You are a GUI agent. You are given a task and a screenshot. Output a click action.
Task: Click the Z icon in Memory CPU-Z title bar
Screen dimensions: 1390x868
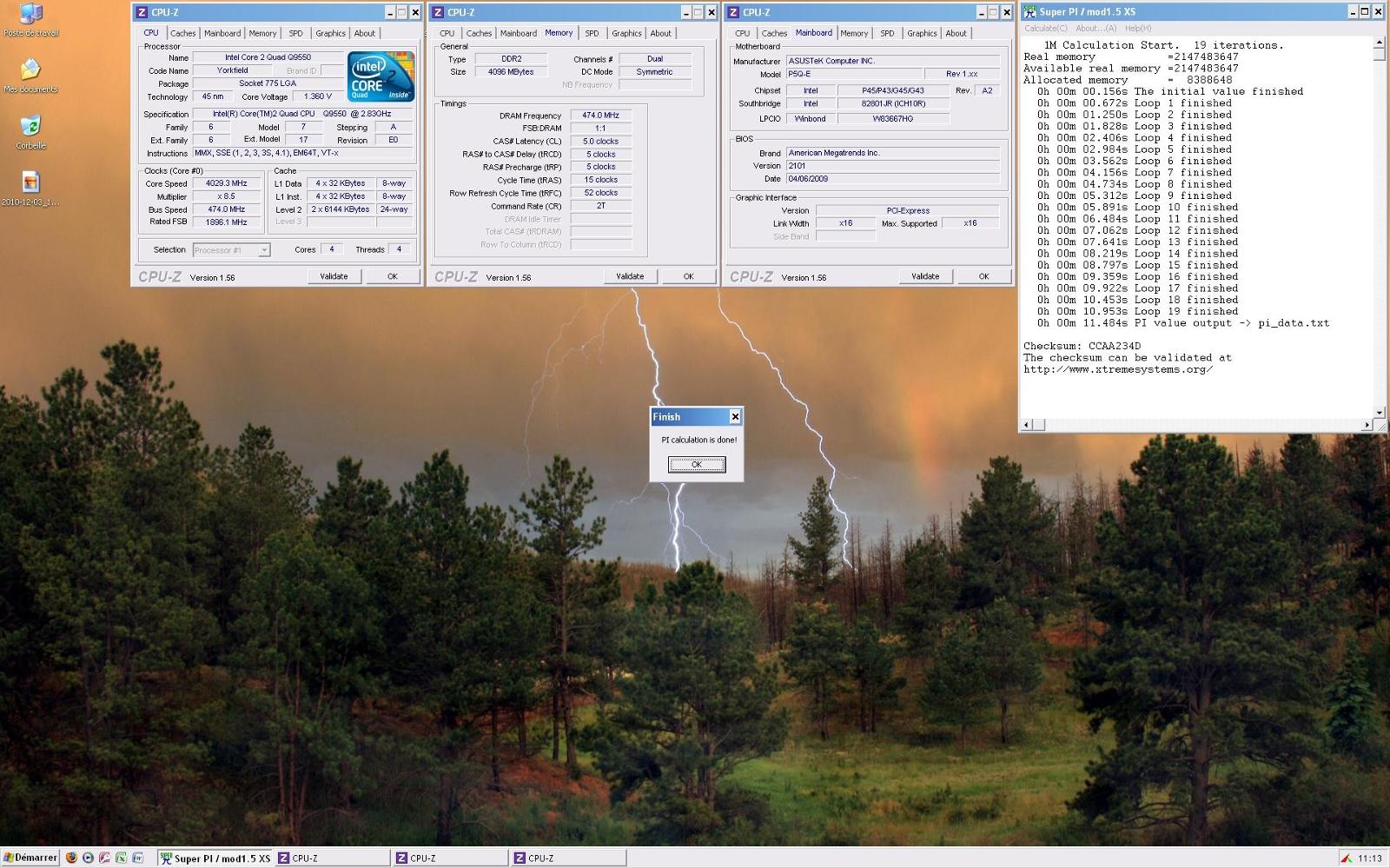[438, 12]
